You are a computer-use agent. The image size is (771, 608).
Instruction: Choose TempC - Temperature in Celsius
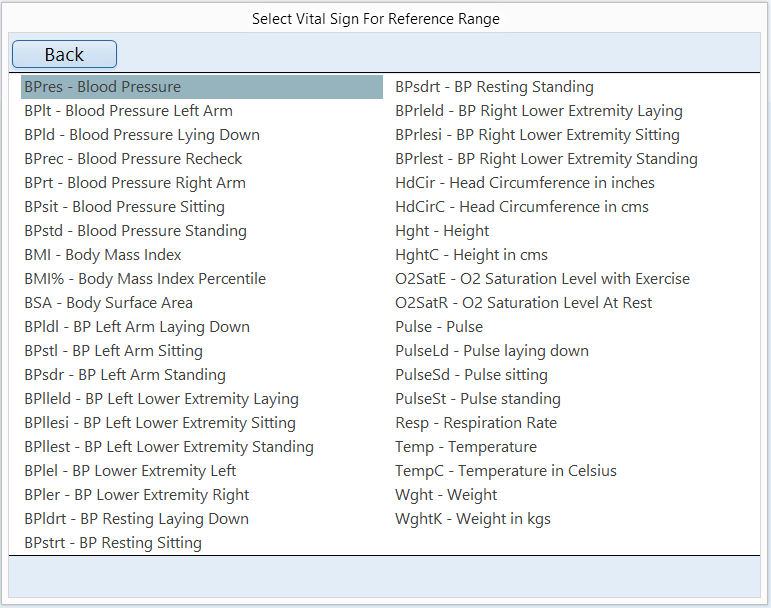506,471
